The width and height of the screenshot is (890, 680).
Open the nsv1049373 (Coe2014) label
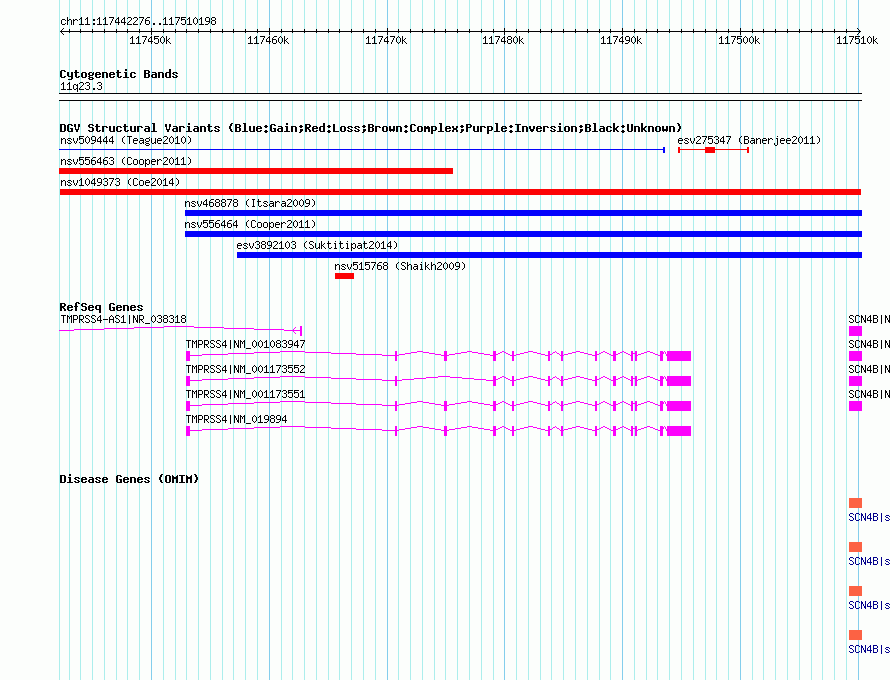point(120,182)
